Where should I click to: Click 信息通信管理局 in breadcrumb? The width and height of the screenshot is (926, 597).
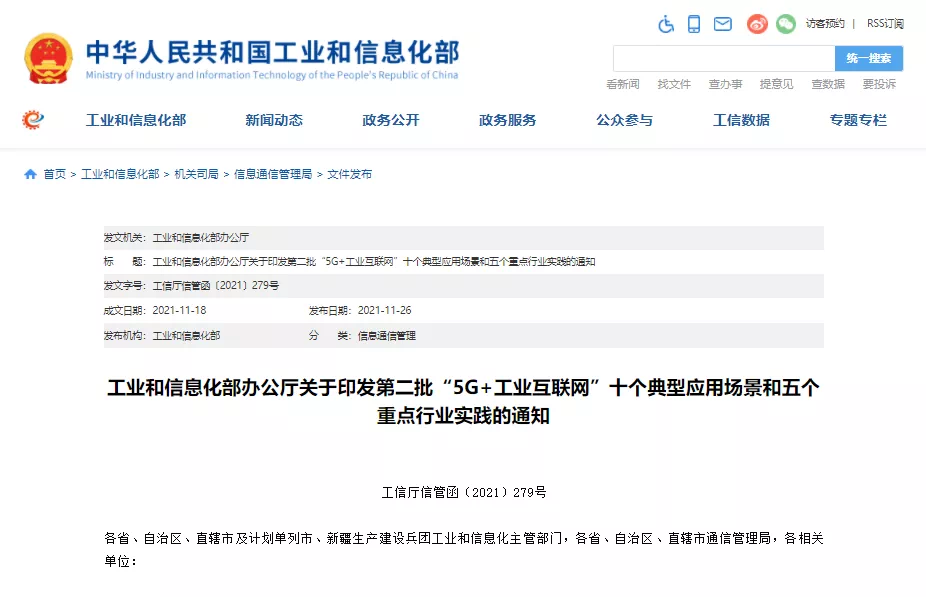pos(273,174)
